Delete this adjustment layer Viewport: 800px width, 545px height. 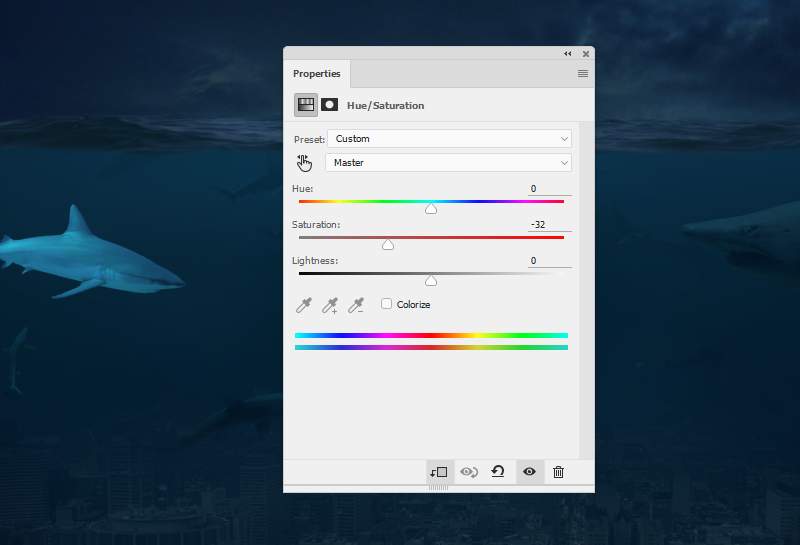558,472
